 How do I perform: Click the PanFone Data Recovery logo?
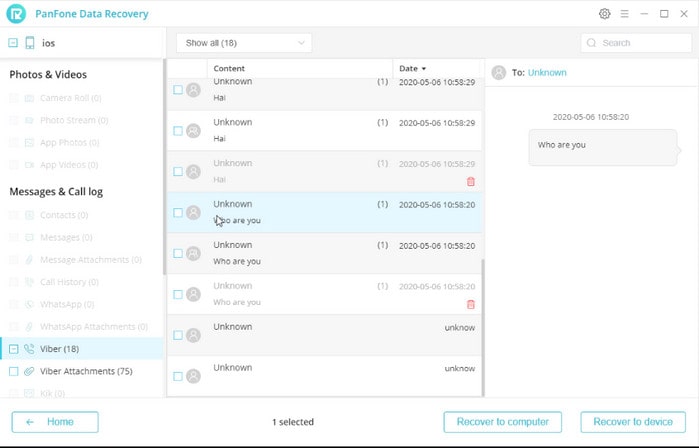pyautogui.click(x=16, y=14)
